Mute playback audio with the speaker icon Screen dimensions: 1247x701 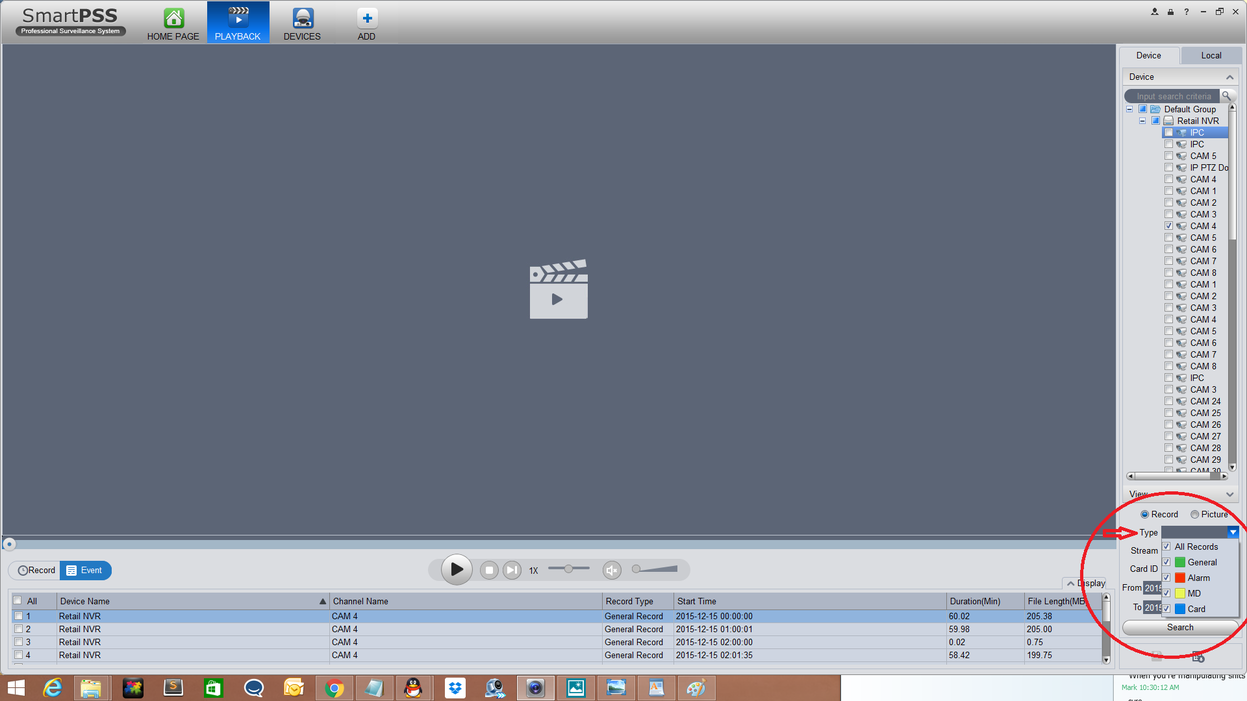pos(613,569)
